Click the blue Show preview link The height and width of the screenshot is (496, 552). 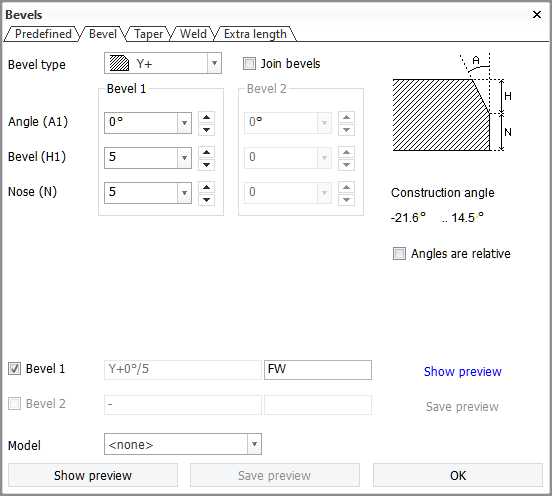(x=463, y=371)
